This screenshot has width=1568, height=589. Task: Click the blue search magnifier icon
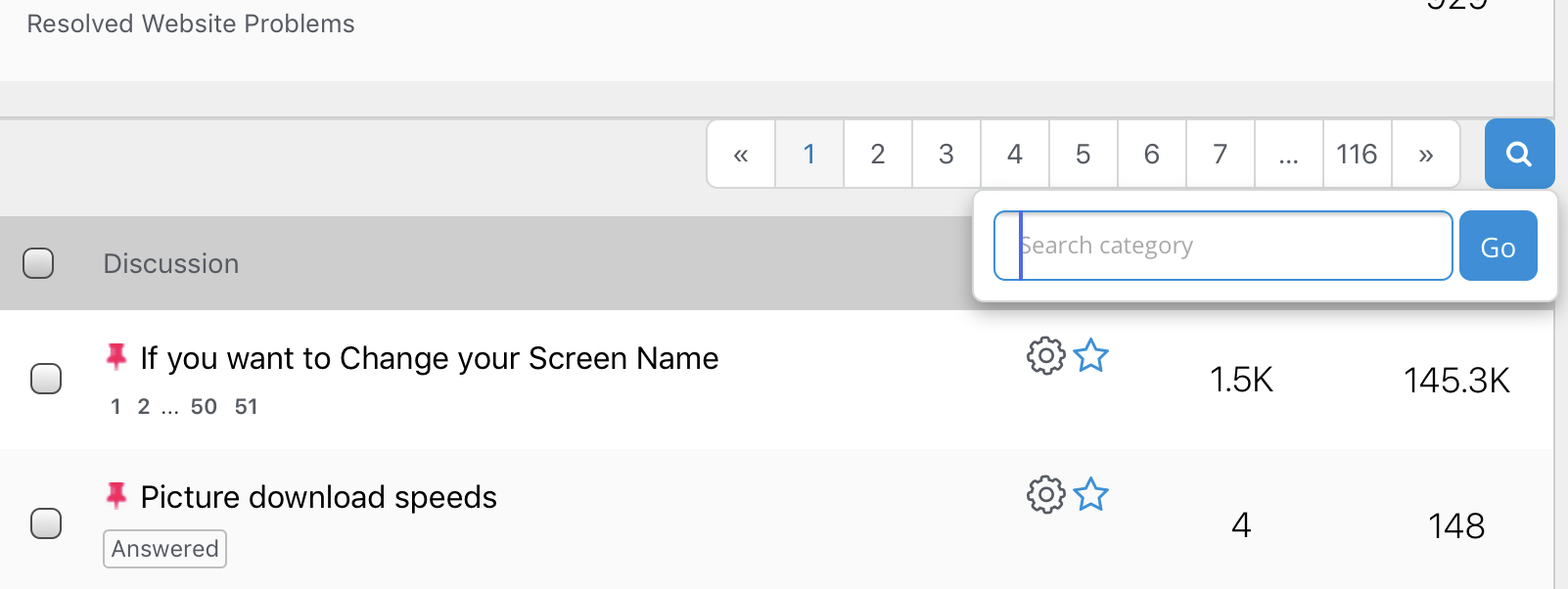tap(1519, 154)
